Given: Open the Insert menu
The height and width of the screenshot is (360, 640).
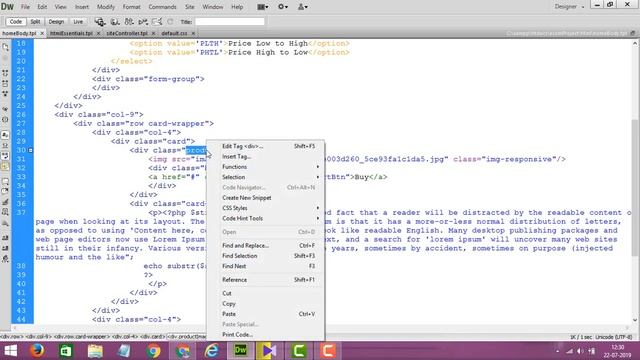Looking at the screenshot, I should click(82, 7).
